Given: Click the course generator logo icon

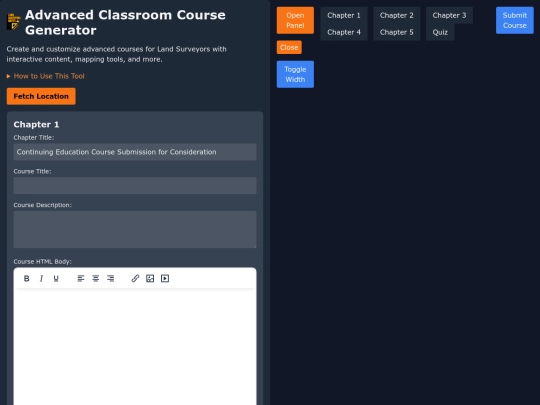Looking at the screenshot, I should pyautogui.click(x=14, y=22).
